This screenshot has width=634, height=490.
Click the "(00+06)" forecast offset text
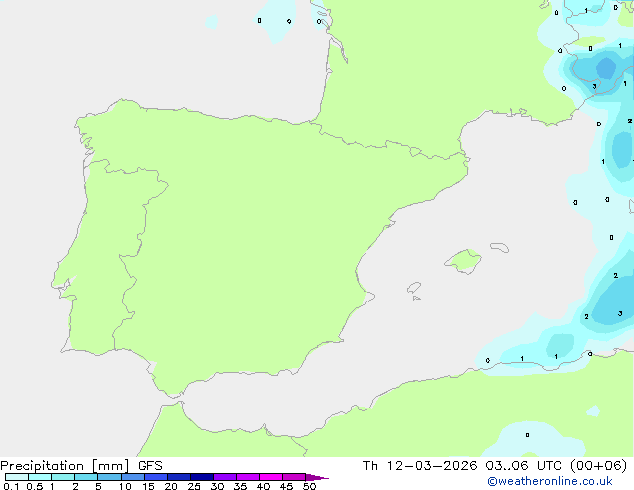598,466
